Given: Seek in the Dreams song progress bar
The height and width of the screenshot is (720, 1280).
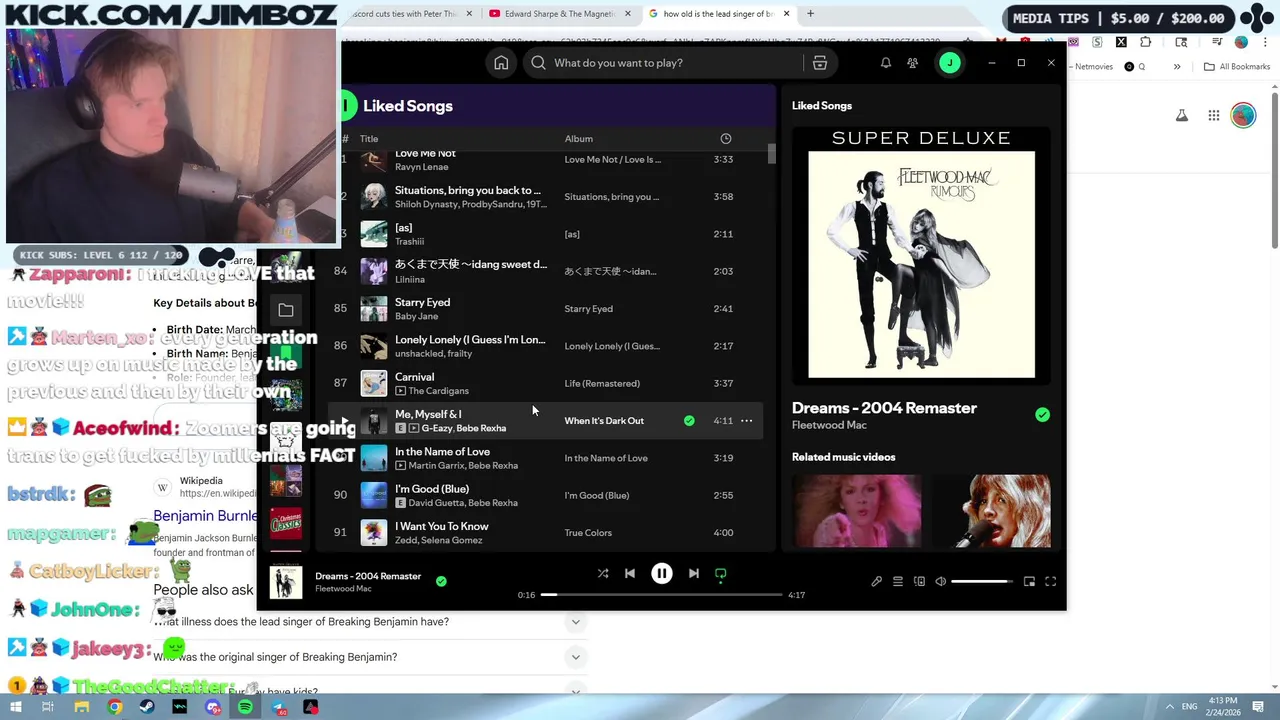Looking at the screenshot, I should pyautogui.click(x=661, y=595).
